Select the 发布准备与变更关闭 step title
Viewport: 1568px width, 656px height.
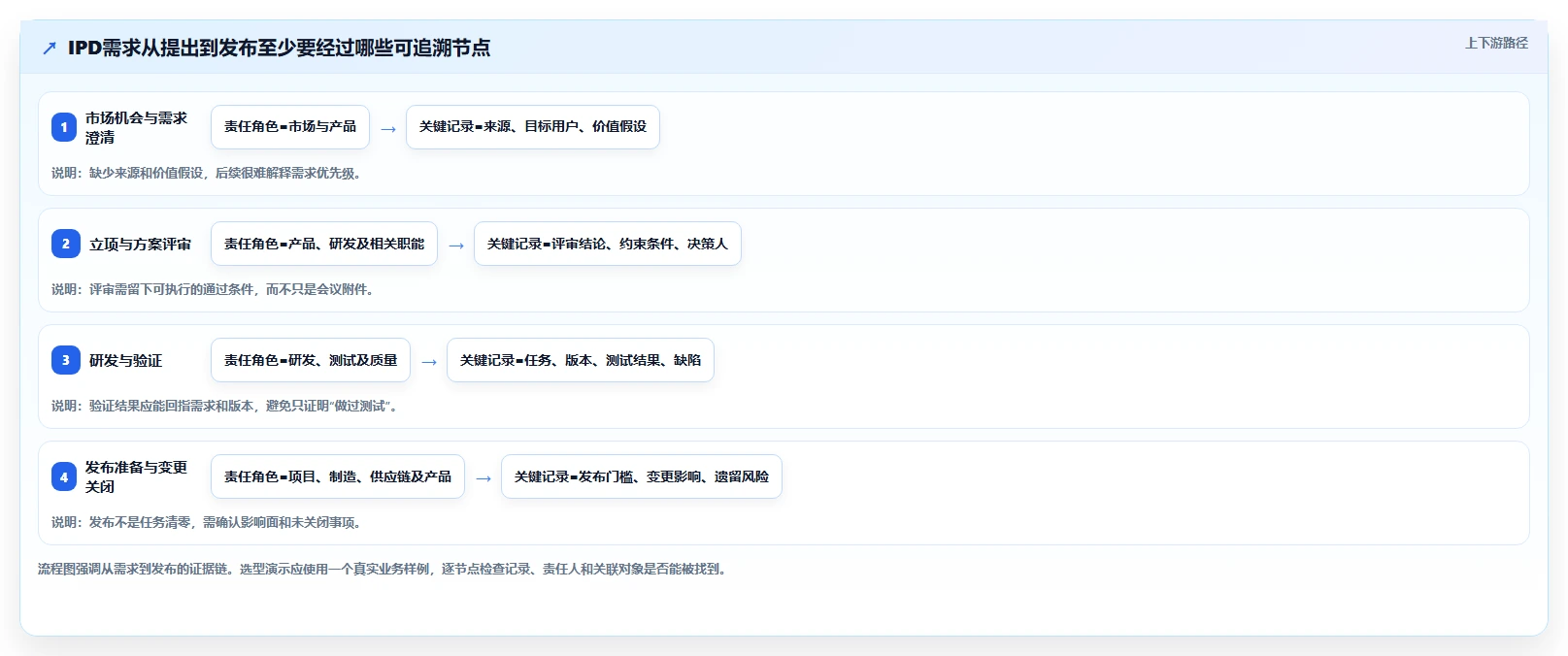[136, 476]
